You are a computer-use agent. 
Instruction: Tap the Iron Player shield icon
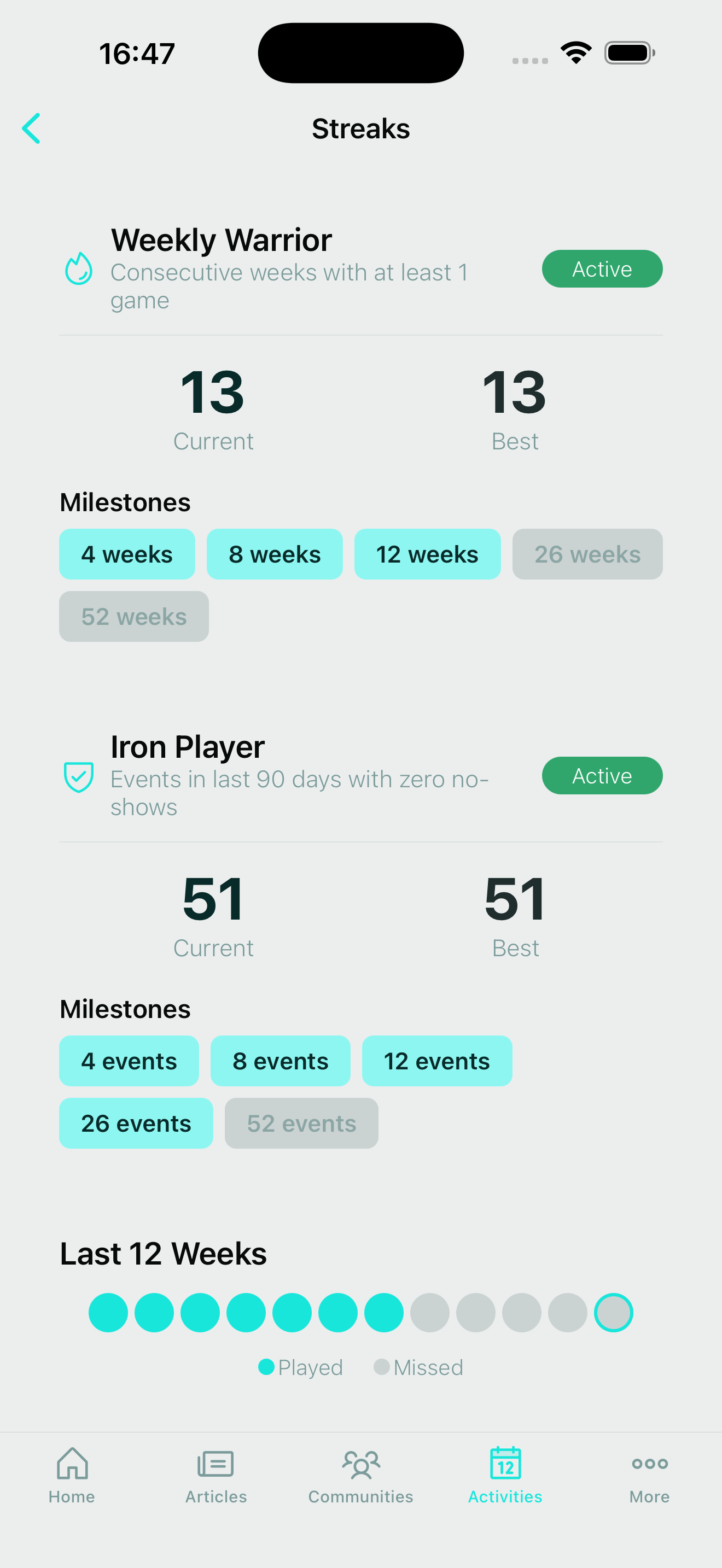[79, 777]
